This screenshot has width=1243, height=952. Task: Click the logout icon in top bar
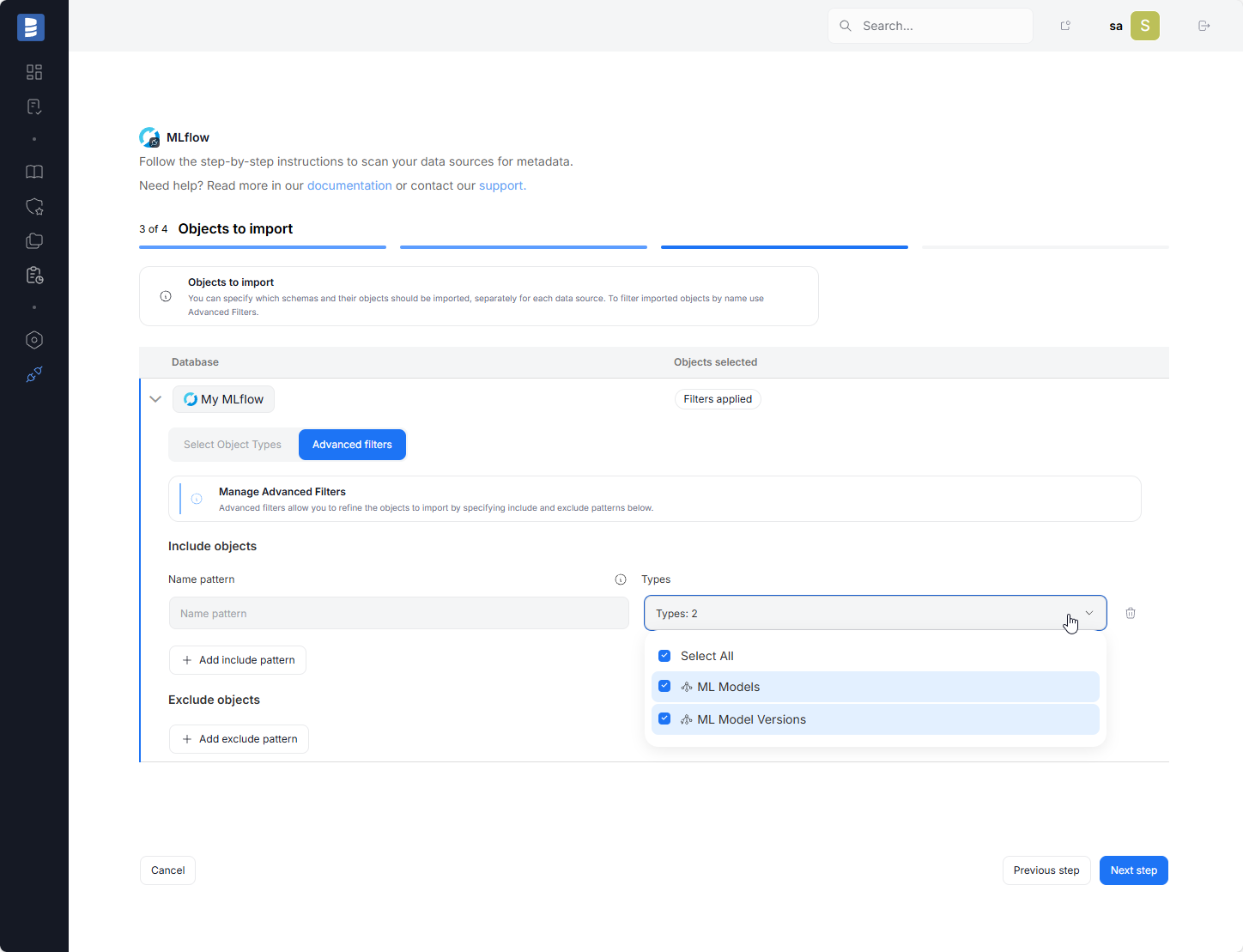point(1204,26)
